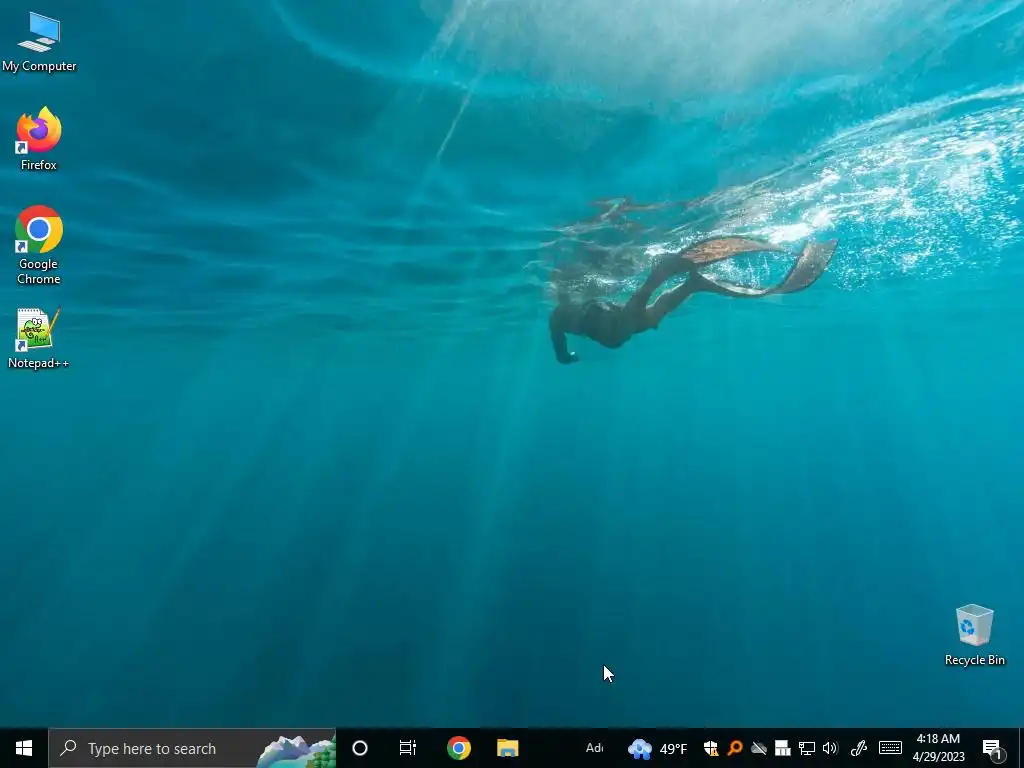This screenshot has height=768, width=1024.
Task: Open Windows Security shield tray icon
Action: click(x=711, y=748)
